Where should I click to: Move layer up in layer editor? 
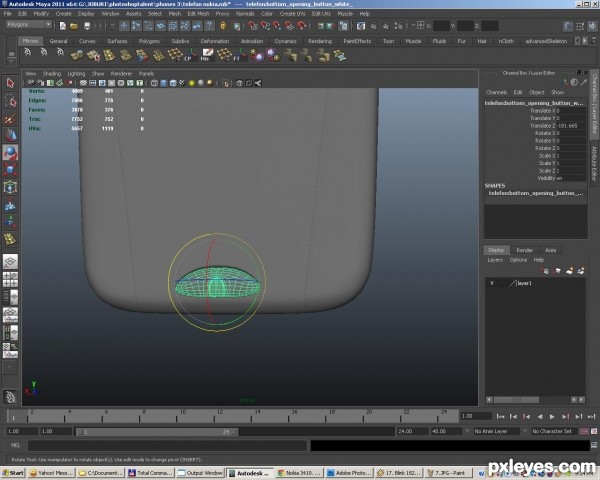click(x=546, y=271)
